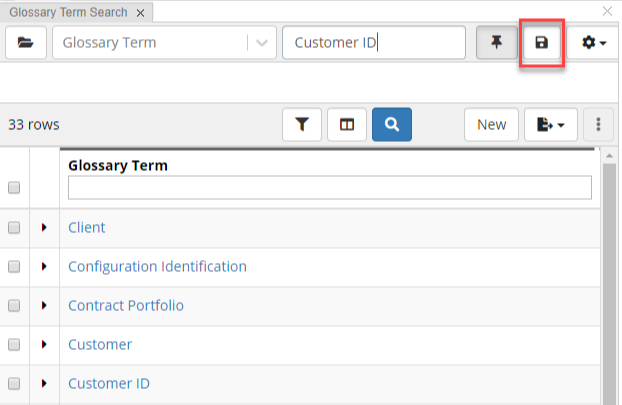
Task: Open the Configuration Identification link
Action: 157,267
